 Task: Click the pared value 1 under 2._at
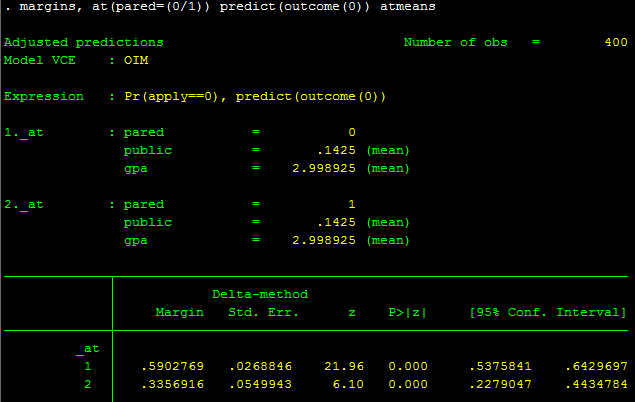pyautogui.click(x=351, y=205)
